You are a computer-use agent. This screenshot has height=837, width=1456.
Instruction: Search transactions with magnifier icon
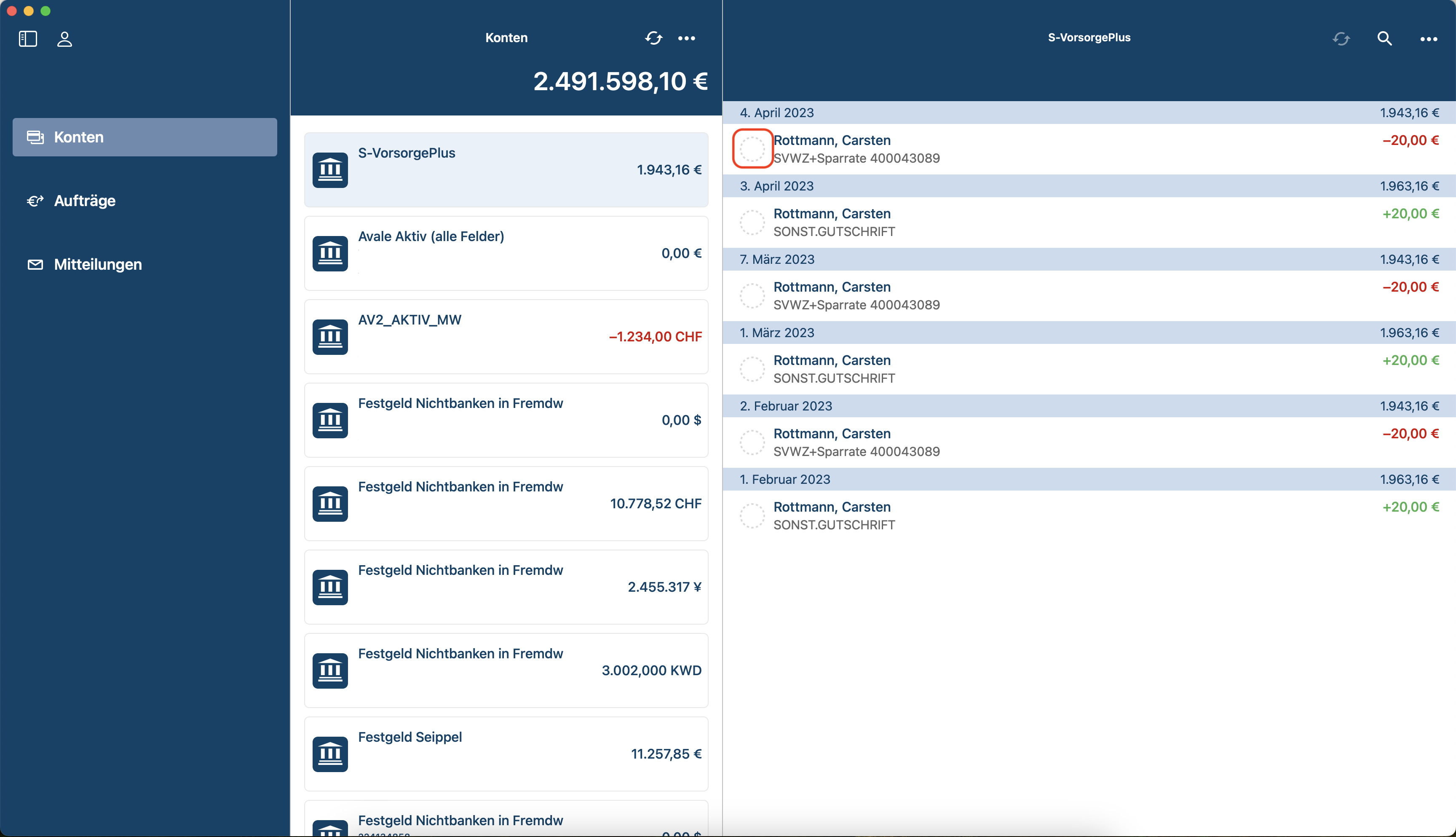coord(1384,38)
